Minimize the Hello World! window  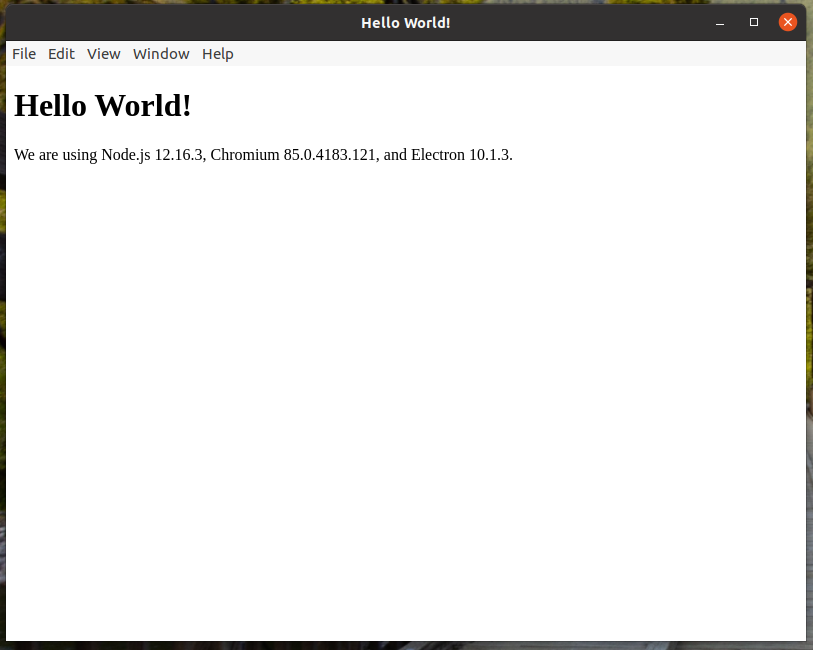point(719,22)
